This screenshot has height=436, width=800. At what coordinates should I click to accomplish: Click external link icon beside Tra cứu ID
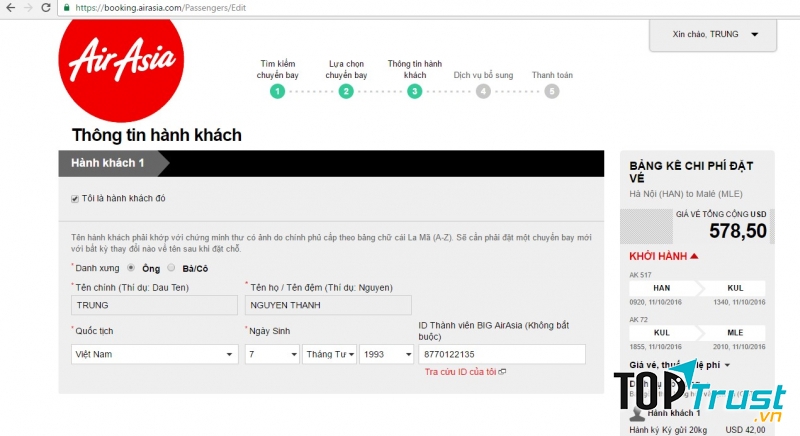pos(502,372)
